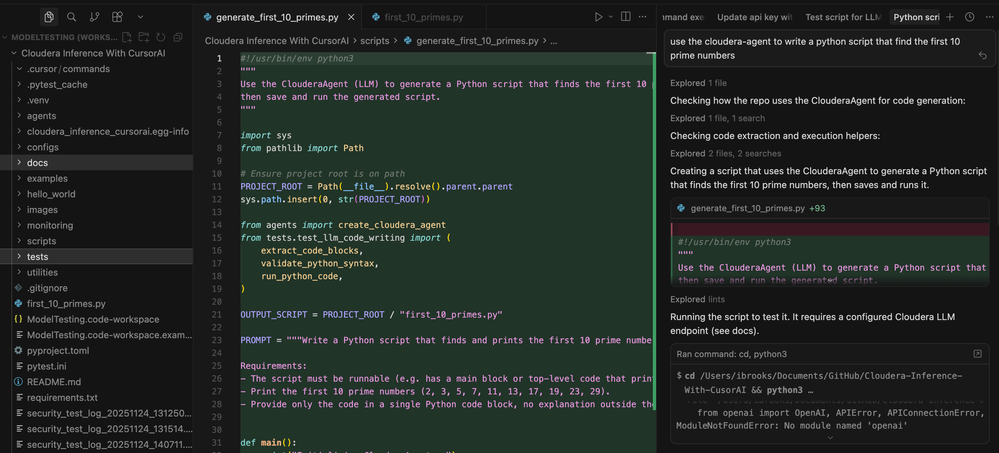This screenshot has width=999, height=453.
Task: Click Cloudera Inference With CursorAI breadcrumb
Action: pos(277,41)
